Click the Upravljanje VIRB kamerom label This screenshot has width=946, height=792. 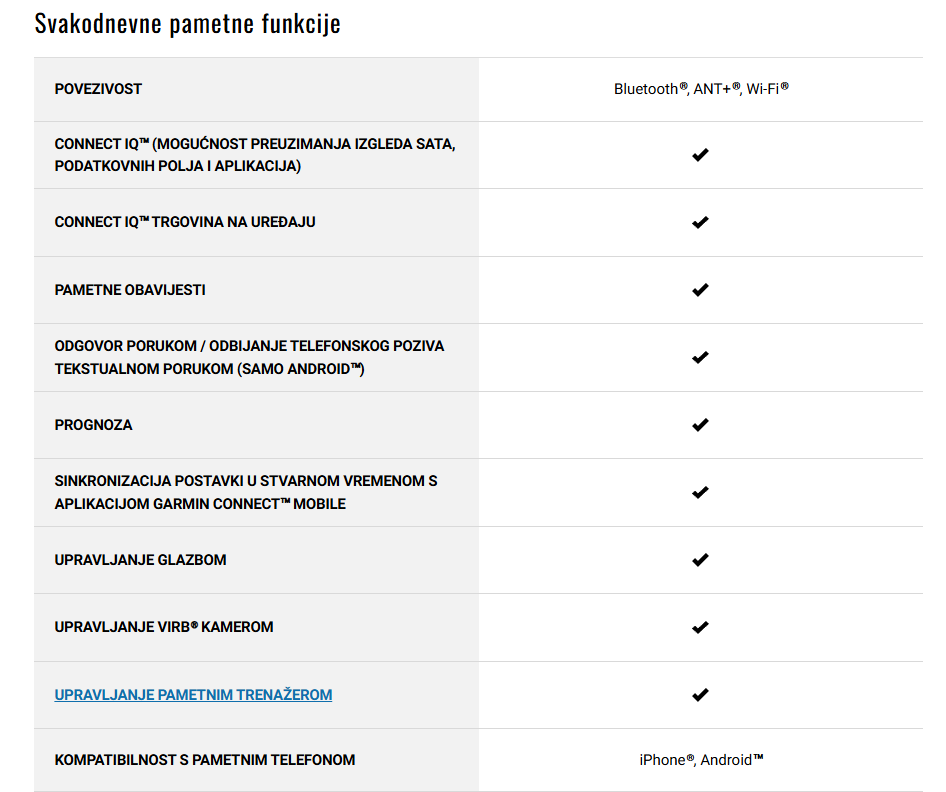[x=163, y=627]
